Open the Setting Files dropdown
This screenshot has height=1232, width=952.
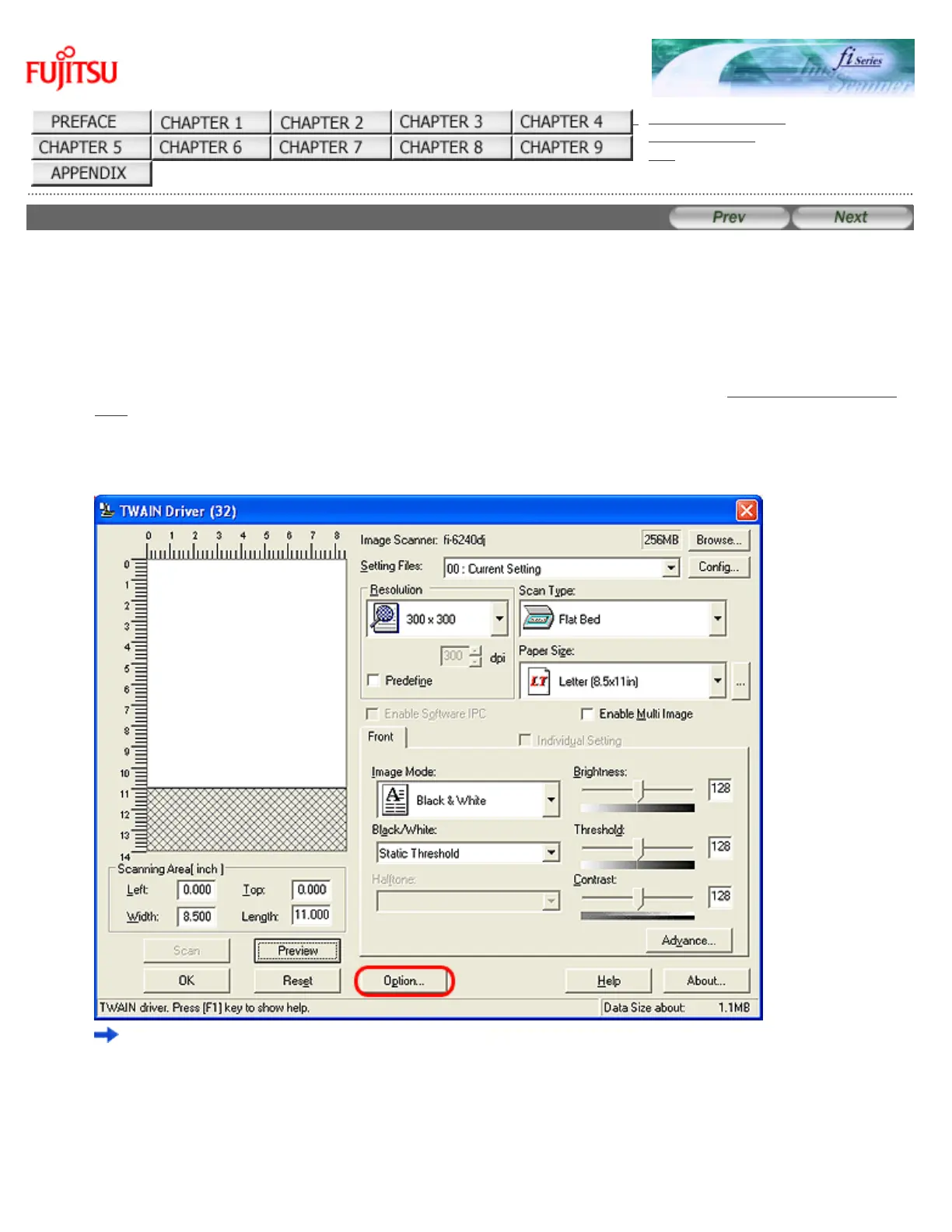tap(671, 569)
